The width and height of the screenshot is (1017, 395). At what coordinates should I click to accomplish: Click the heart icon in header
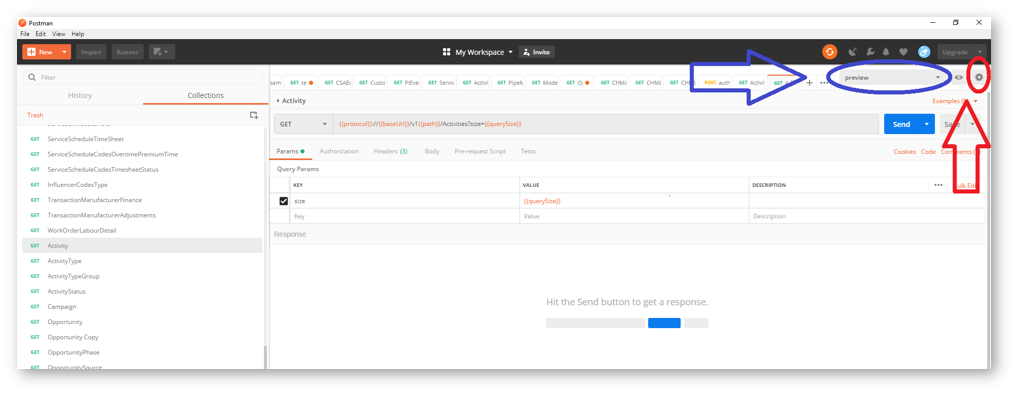click(x=903, y=52)
